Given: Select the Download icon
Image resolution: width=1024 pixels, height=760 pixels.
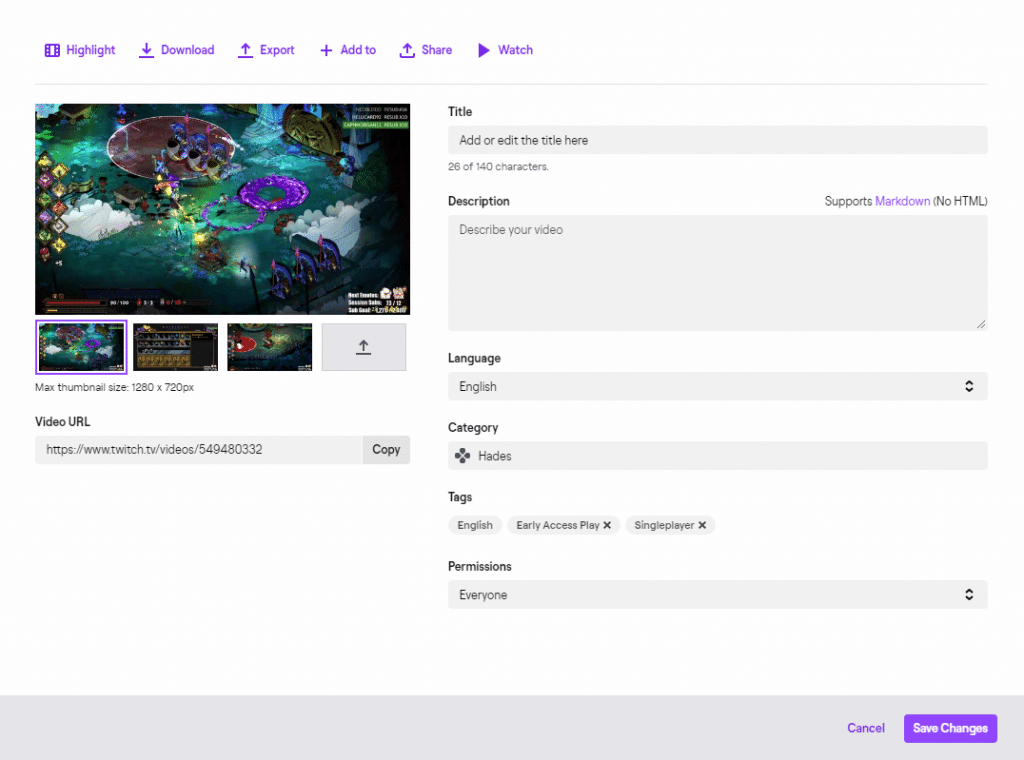Looking at the screenshot, I should coord(144,49).
